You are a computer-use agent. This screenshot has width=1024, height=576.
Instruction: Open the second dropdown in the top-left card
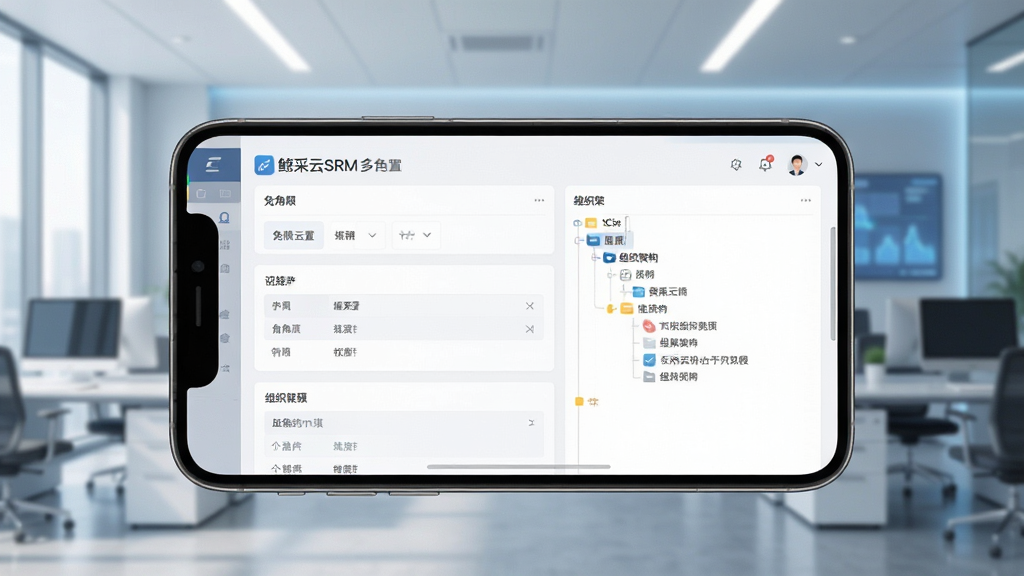point(416,236)
